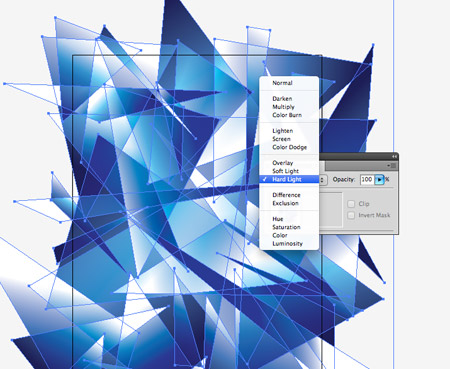Open the Opacity slider arrow button
Screen dimensions: 450x369
tap(379, 180)
